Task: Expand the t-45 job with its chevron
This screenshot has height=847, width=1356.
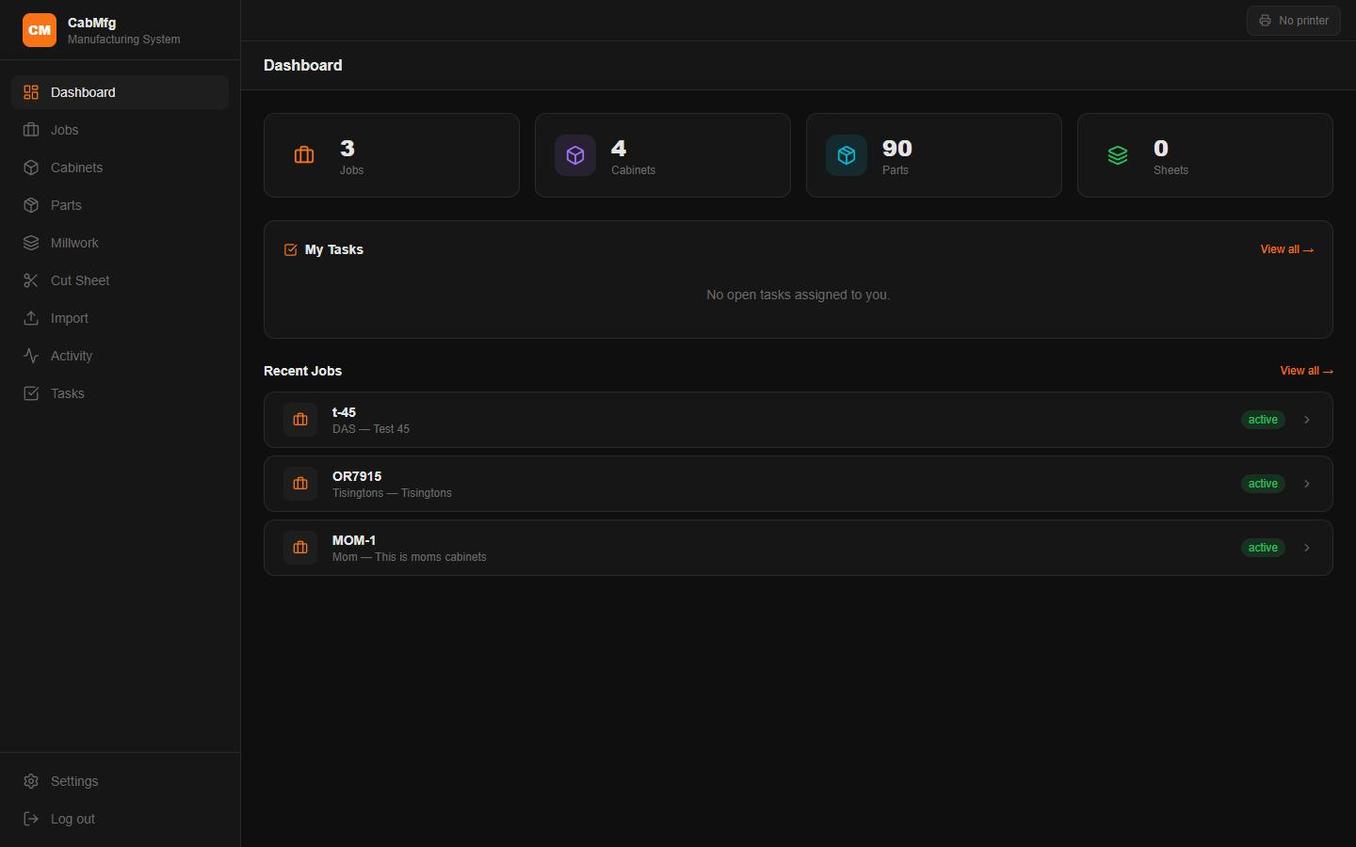Action: [1307, 419]
